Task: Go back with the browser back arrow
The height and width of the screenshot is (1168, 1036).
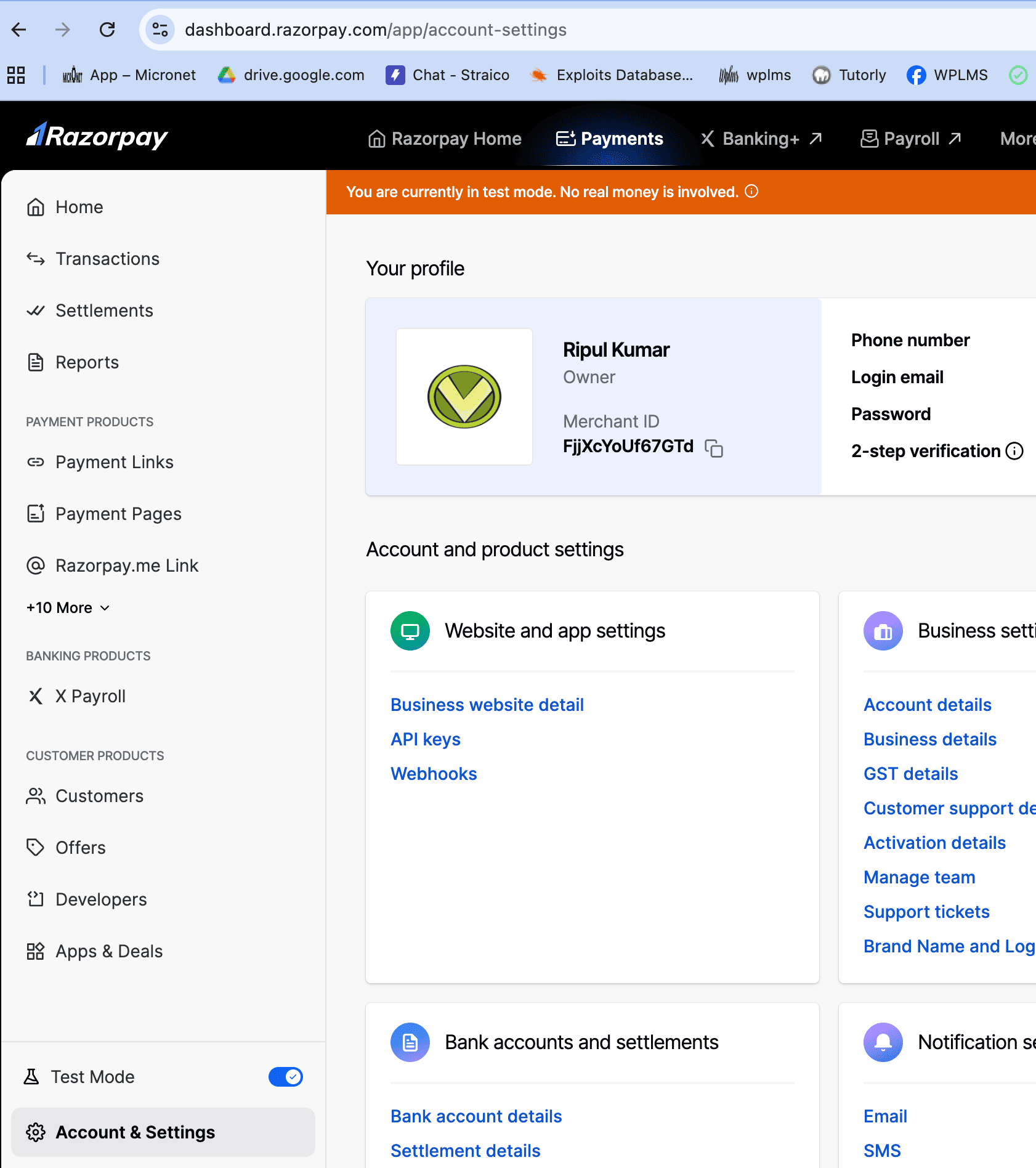Action: point(19,30)
